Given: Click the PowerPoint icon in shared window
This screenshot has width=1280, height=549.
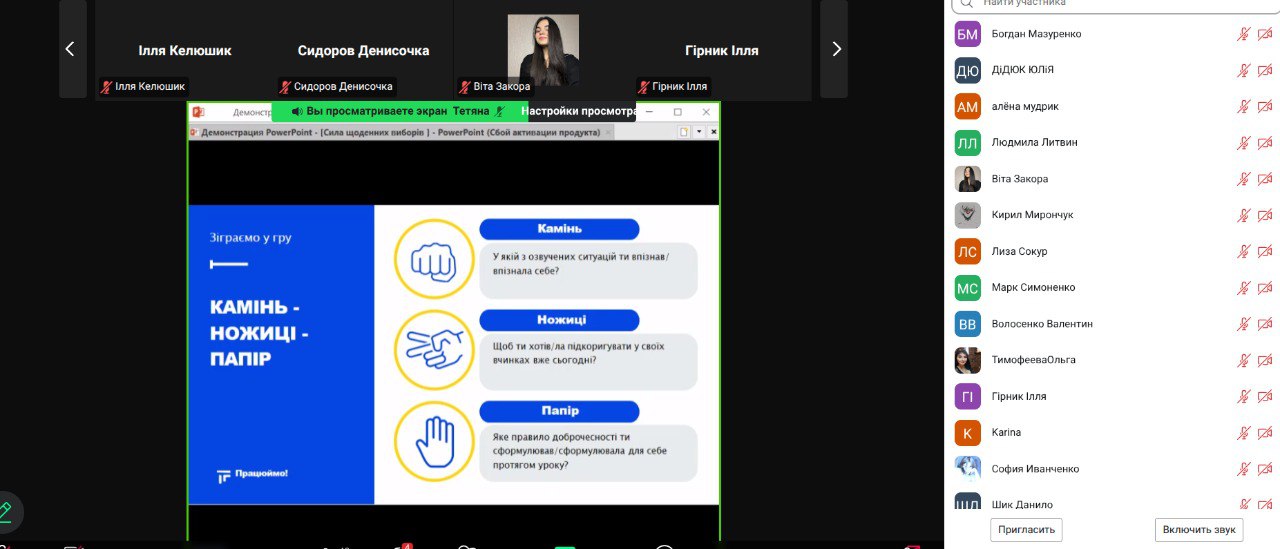Looking at the screenshot, I should tap(198, 112).
